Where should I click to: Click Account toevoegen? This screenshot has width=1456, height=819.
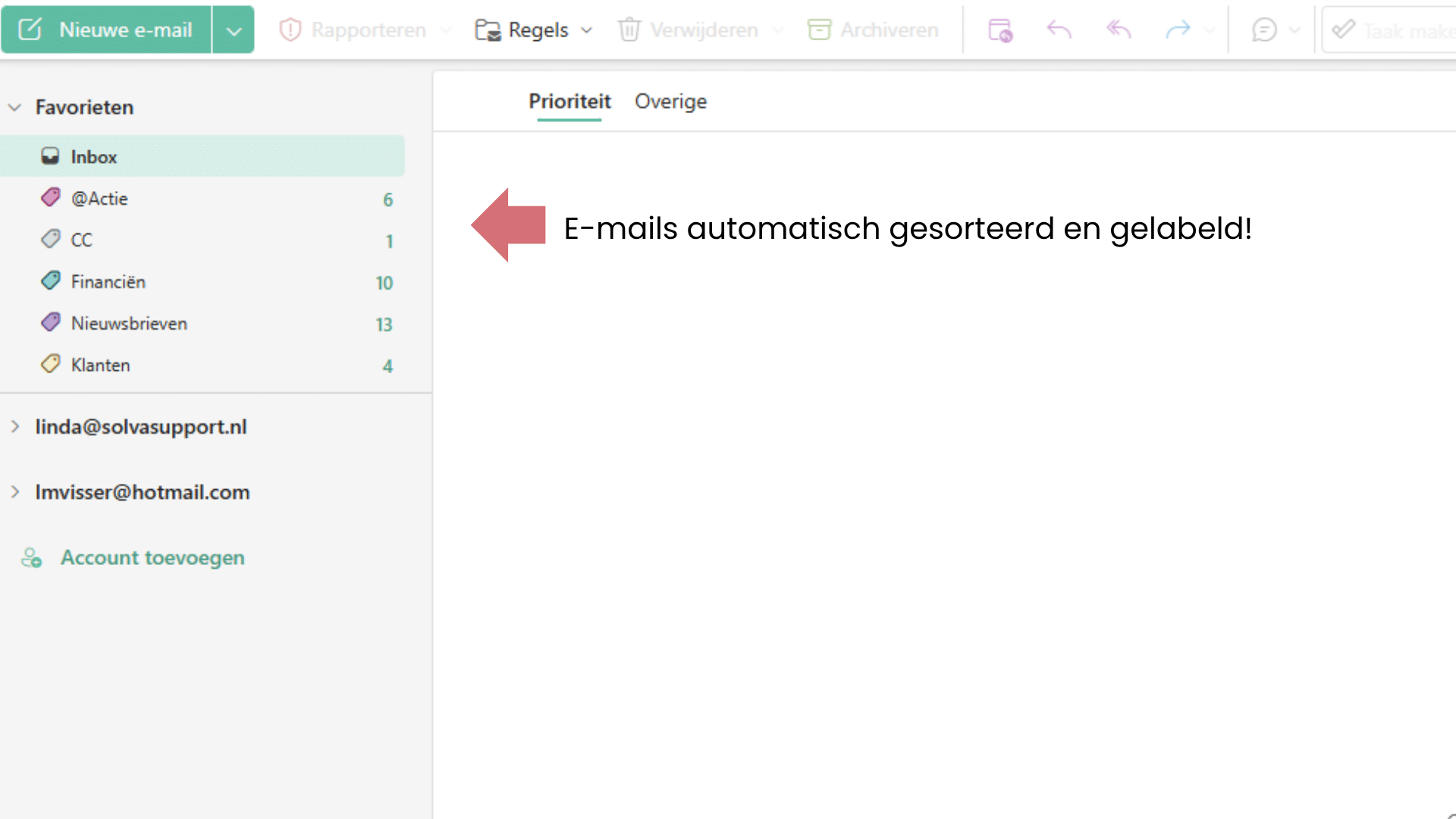tap(152, 557)
